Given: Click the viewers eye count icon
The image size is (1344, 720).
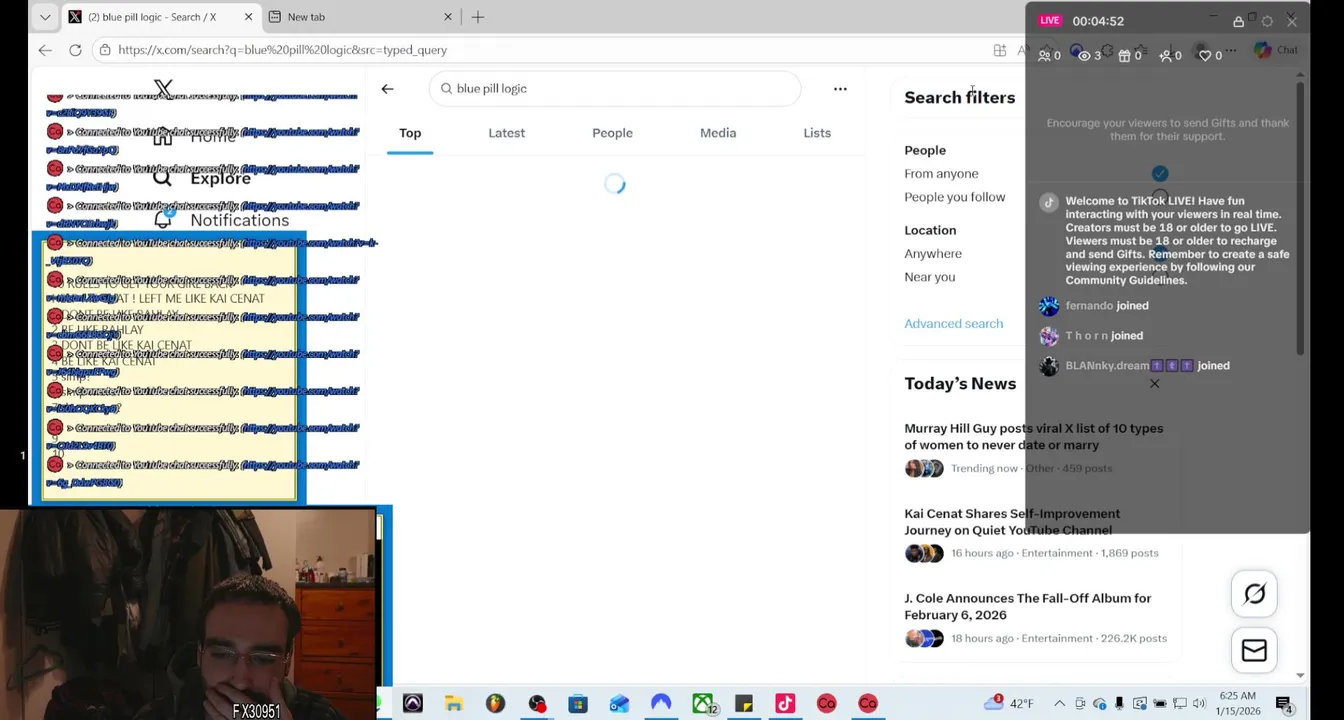Looking at the screenshot, I should pos(1084,56).
